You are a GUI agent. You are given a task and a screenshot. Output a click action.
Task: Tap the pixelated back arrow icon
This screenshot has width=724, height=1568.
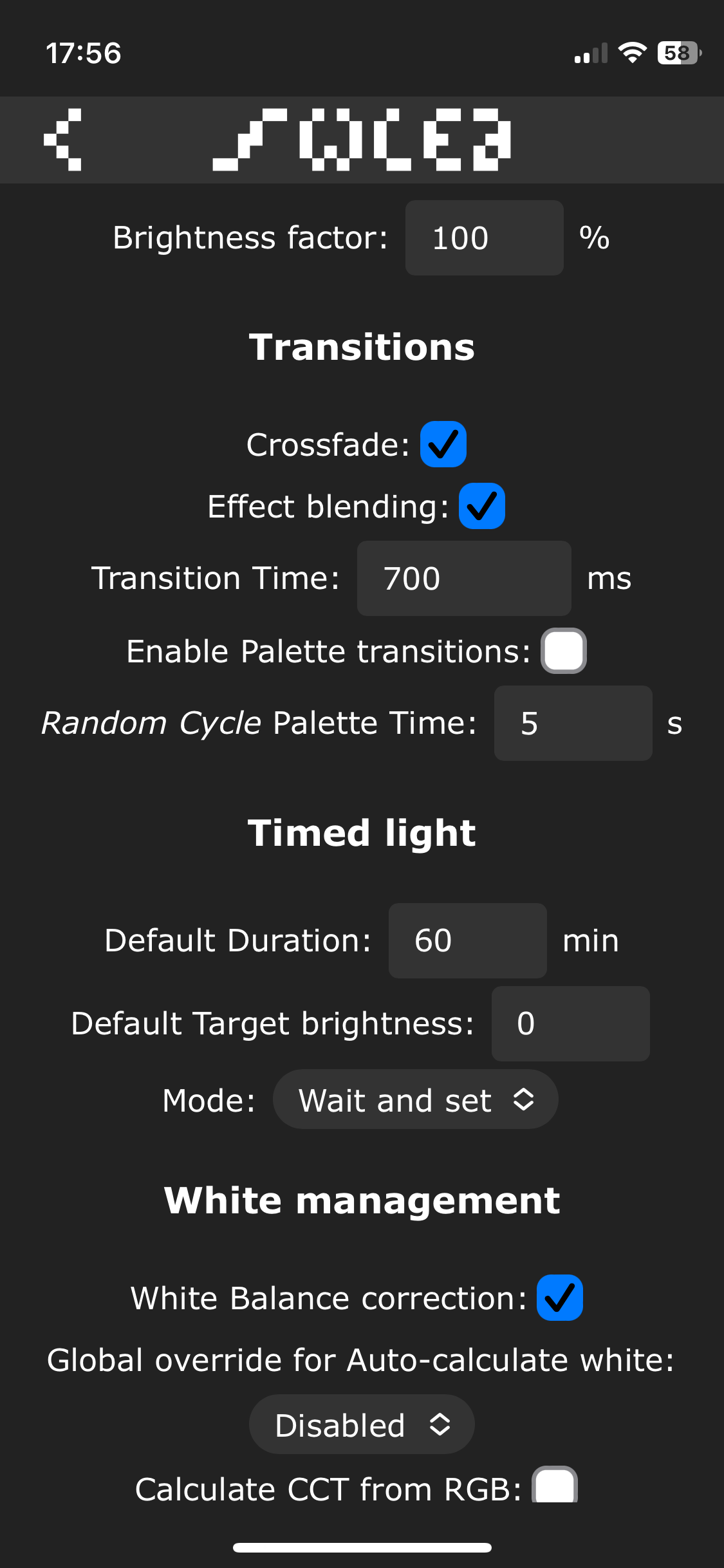(x=63, y=140)
